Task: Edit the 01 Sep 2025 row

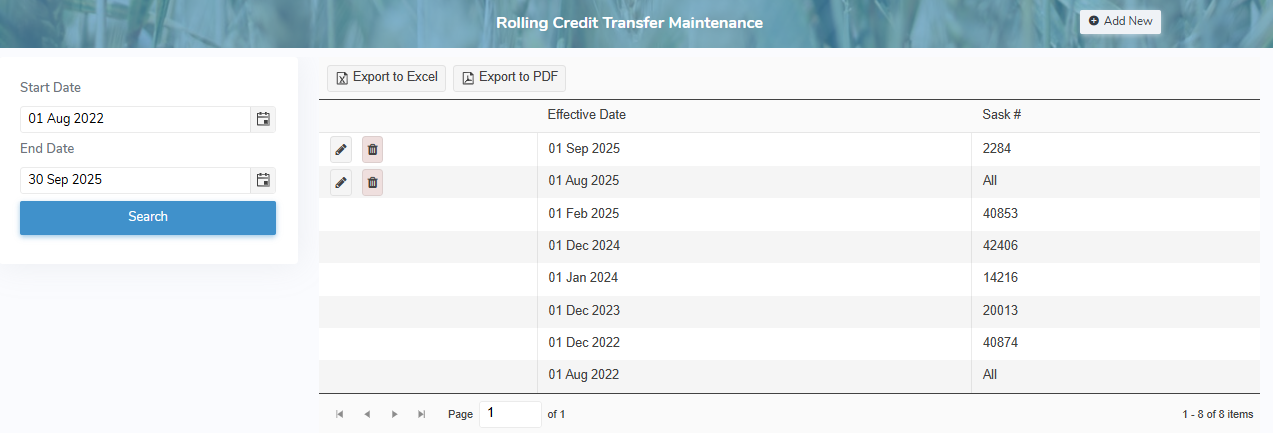Action: pyautogui.click(x=341, y=149)
